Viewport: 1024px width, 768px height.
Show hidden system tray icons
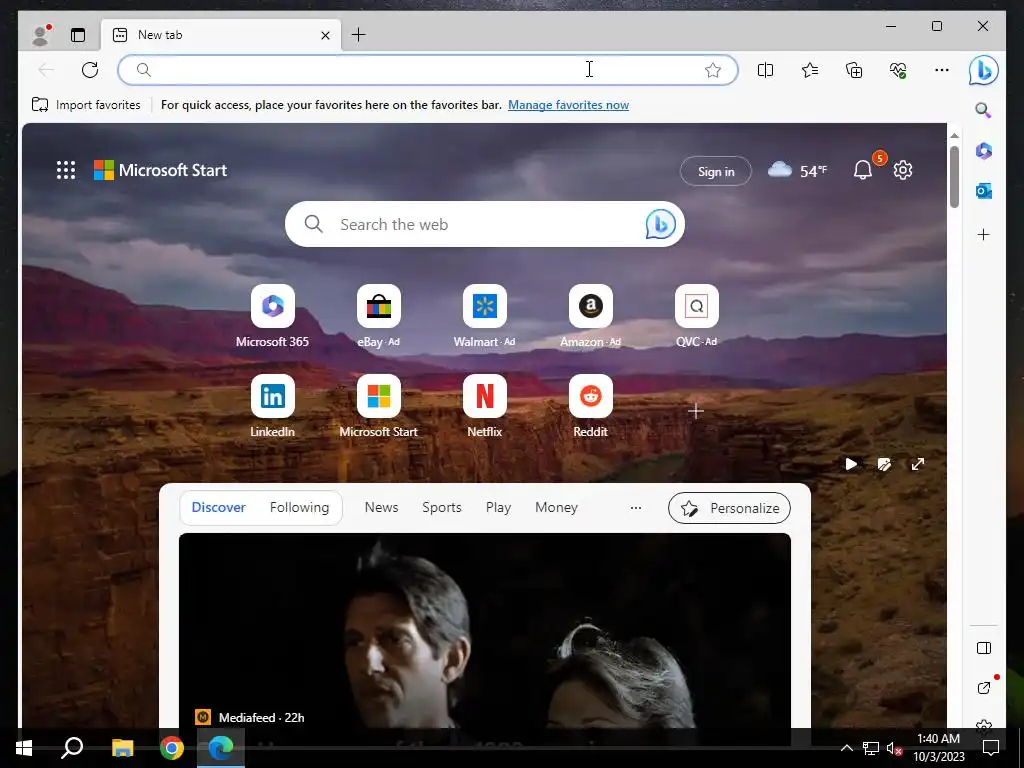click(x=846, y=748)
